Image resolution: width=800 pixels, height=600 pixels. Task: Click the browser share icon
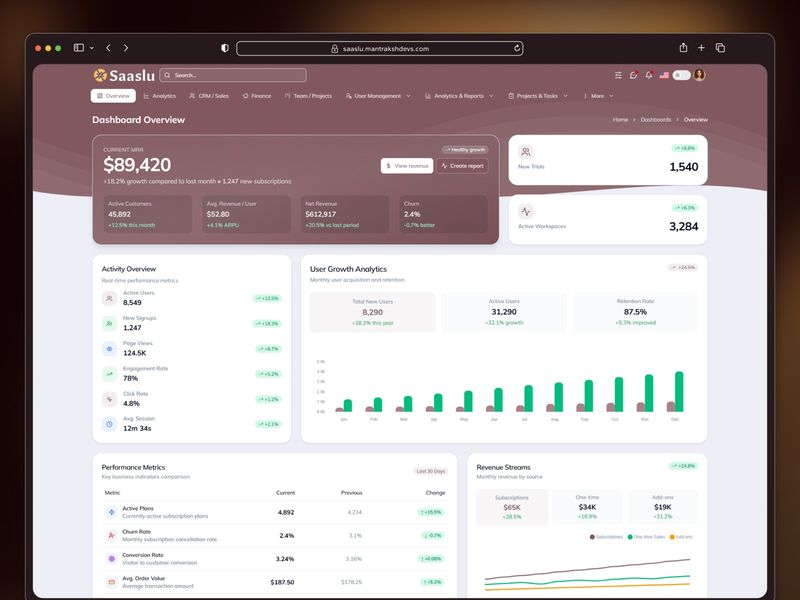pyautogui.click(x=683, y=47)
